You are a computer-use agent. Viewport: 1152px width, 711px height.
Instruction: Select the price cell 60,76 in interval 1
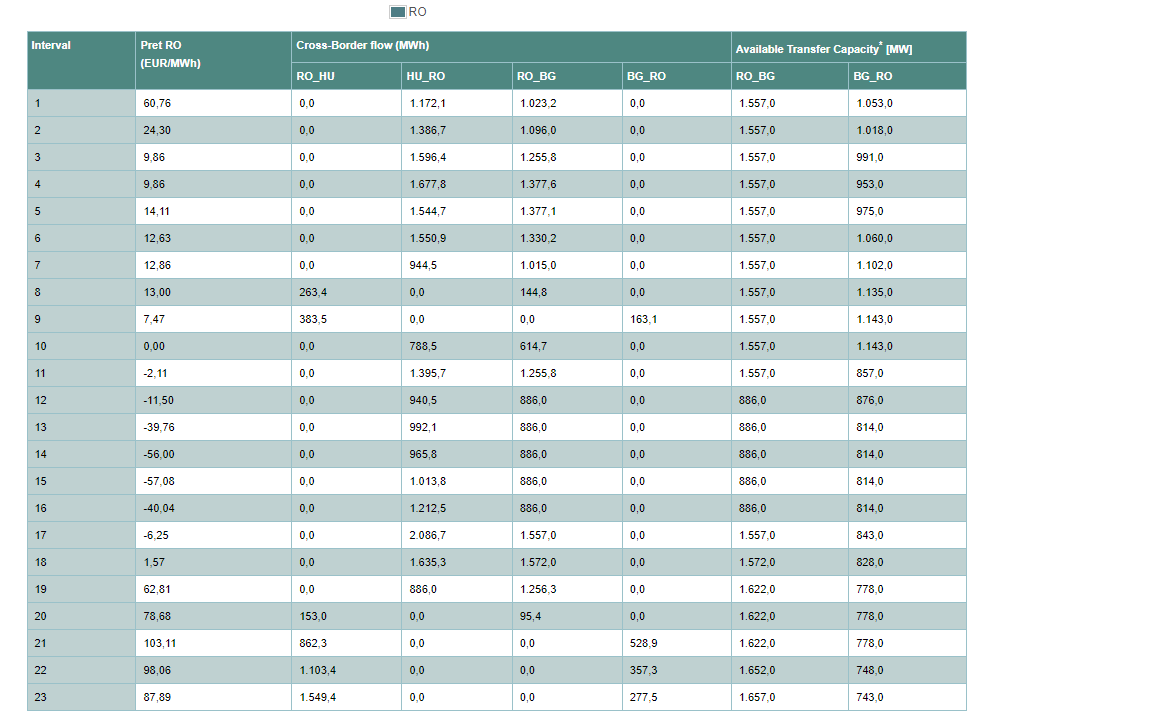click(x=158, y=103)
